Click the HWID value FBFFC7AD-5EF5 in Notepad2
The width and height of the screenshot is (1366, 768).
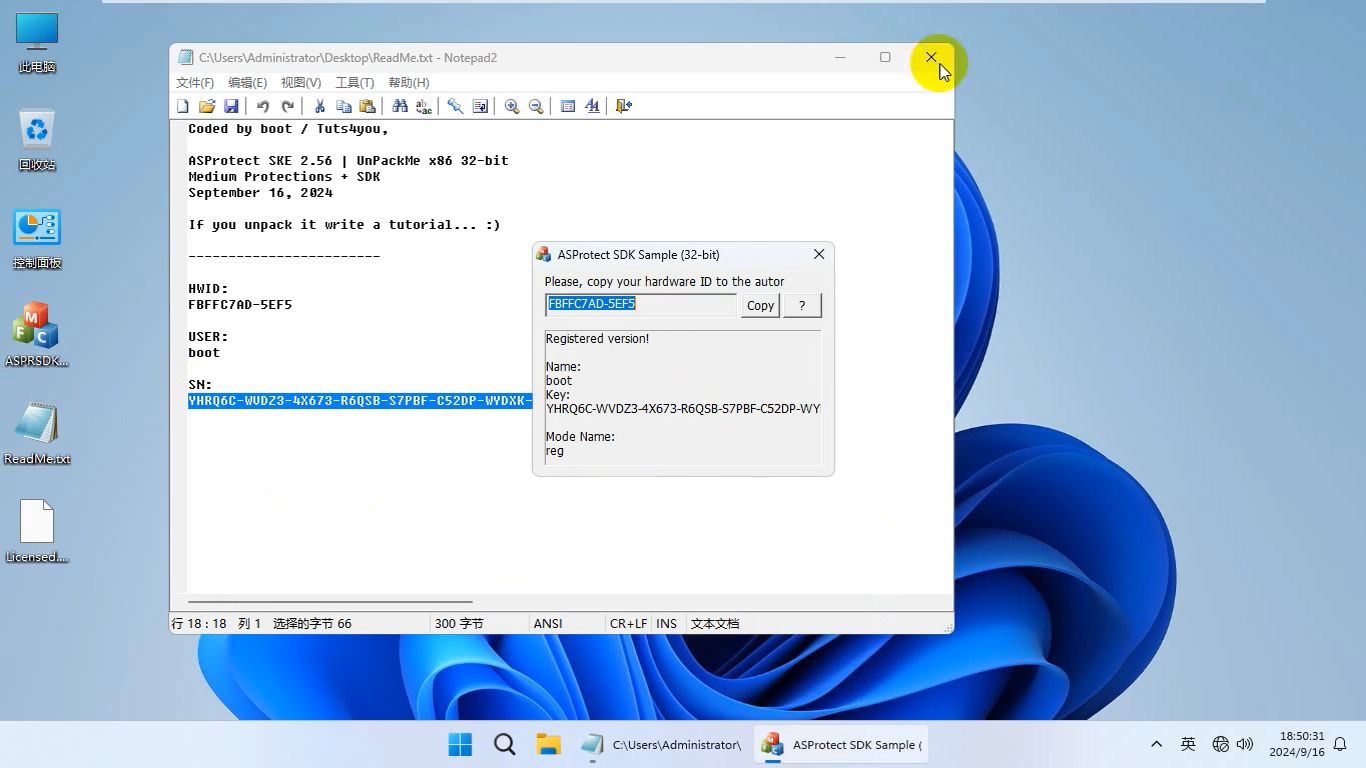click(x=240, y=305)
